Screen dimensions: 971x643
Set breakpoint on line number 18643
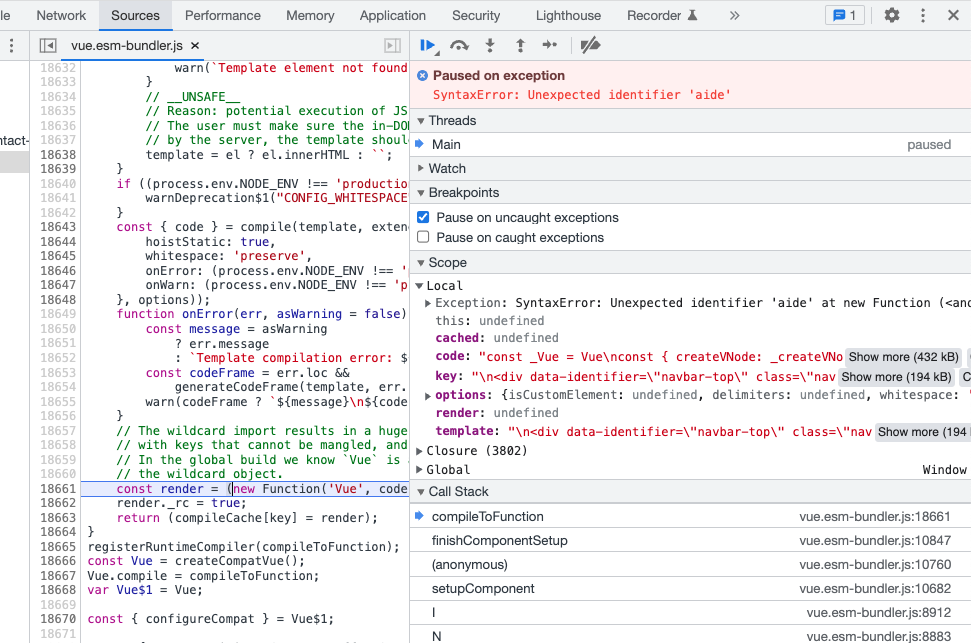[58, 227]
